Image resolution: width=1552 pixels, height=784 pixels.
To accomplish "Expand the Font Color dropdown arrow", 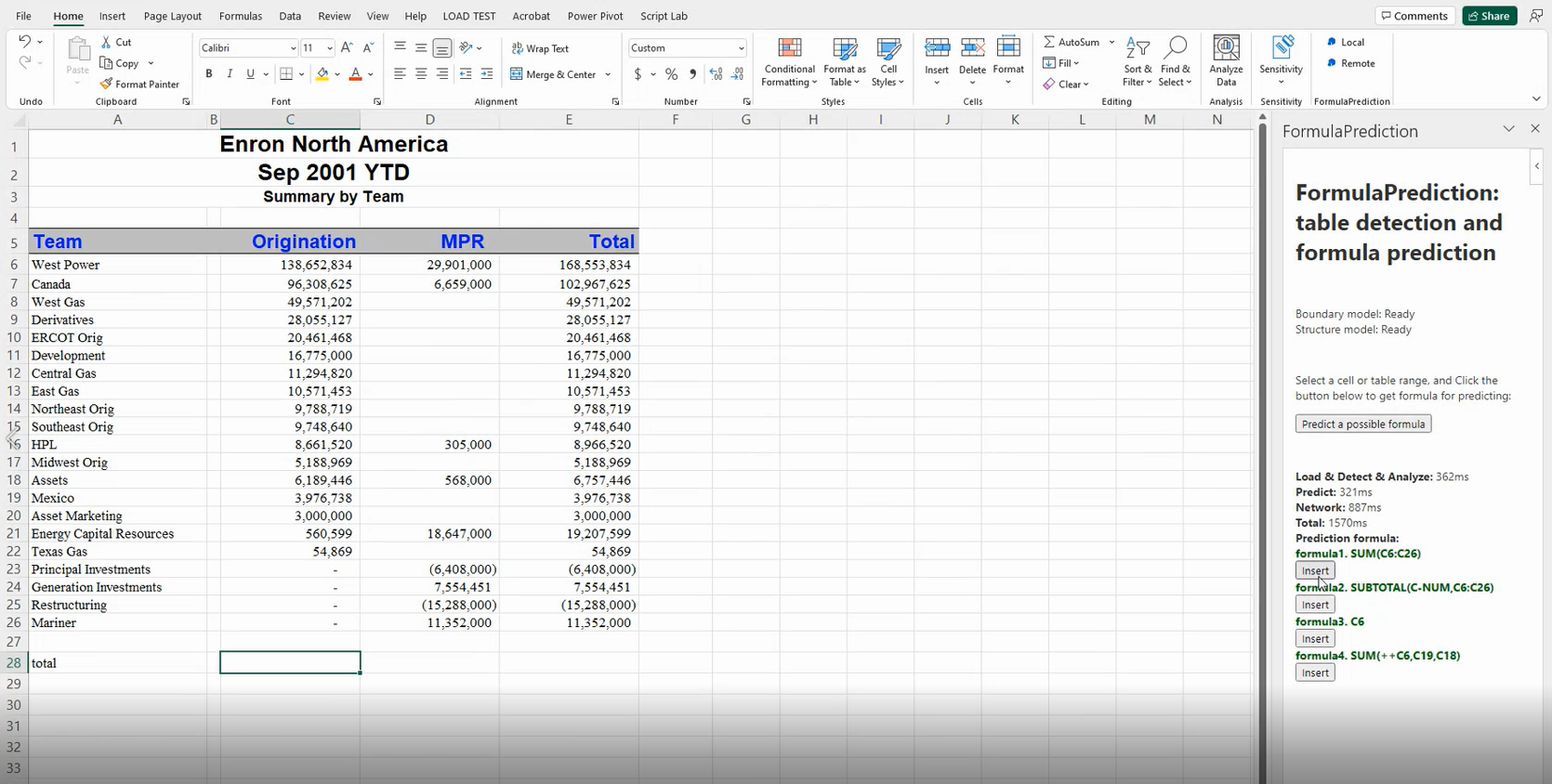I will tap(370, 74).
